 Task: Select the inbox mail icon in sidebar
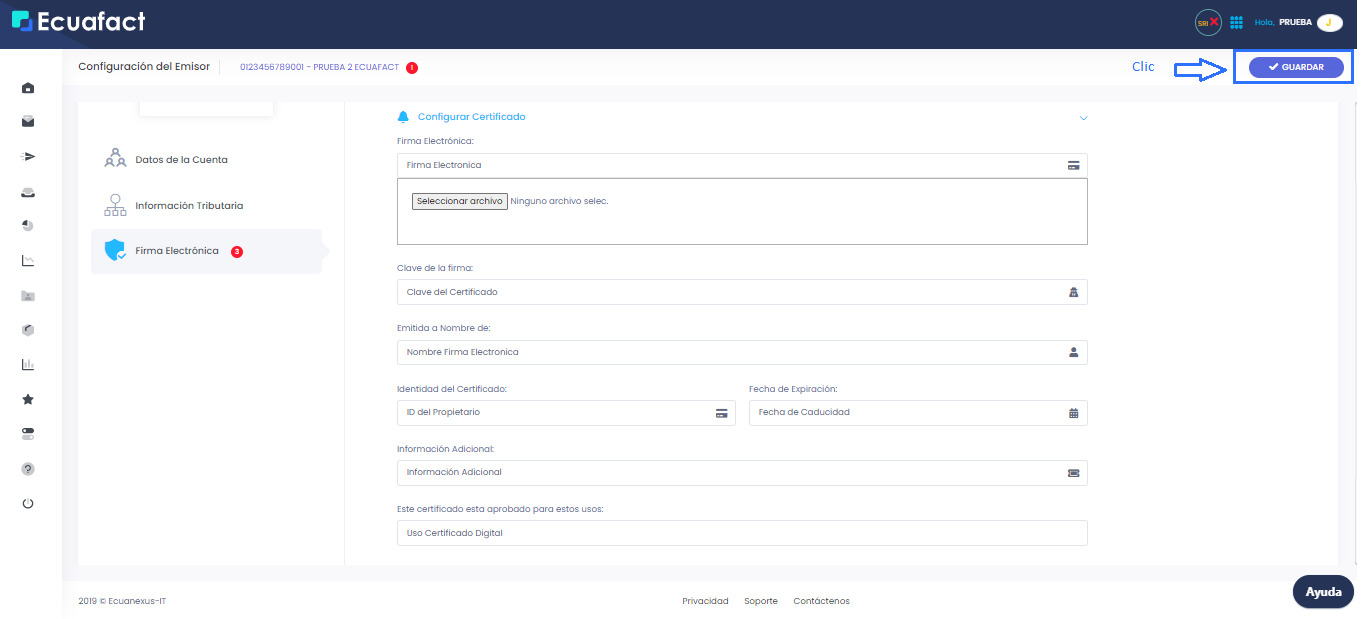(27, 121)
